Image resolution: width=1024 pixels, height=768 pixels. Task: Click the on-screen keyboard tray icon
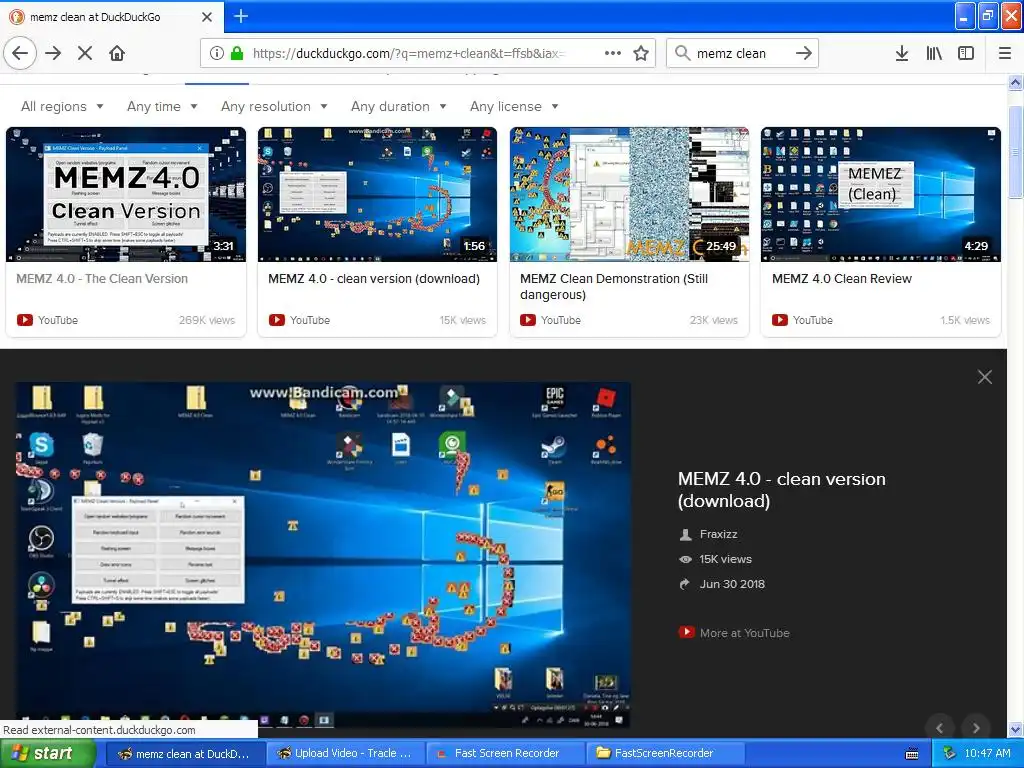pos(912,754)
